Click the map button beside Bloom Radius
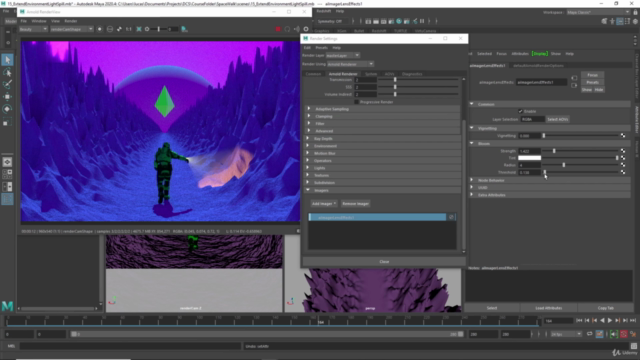The width and height of the screenshot is (640, 360). click(623, 165)
